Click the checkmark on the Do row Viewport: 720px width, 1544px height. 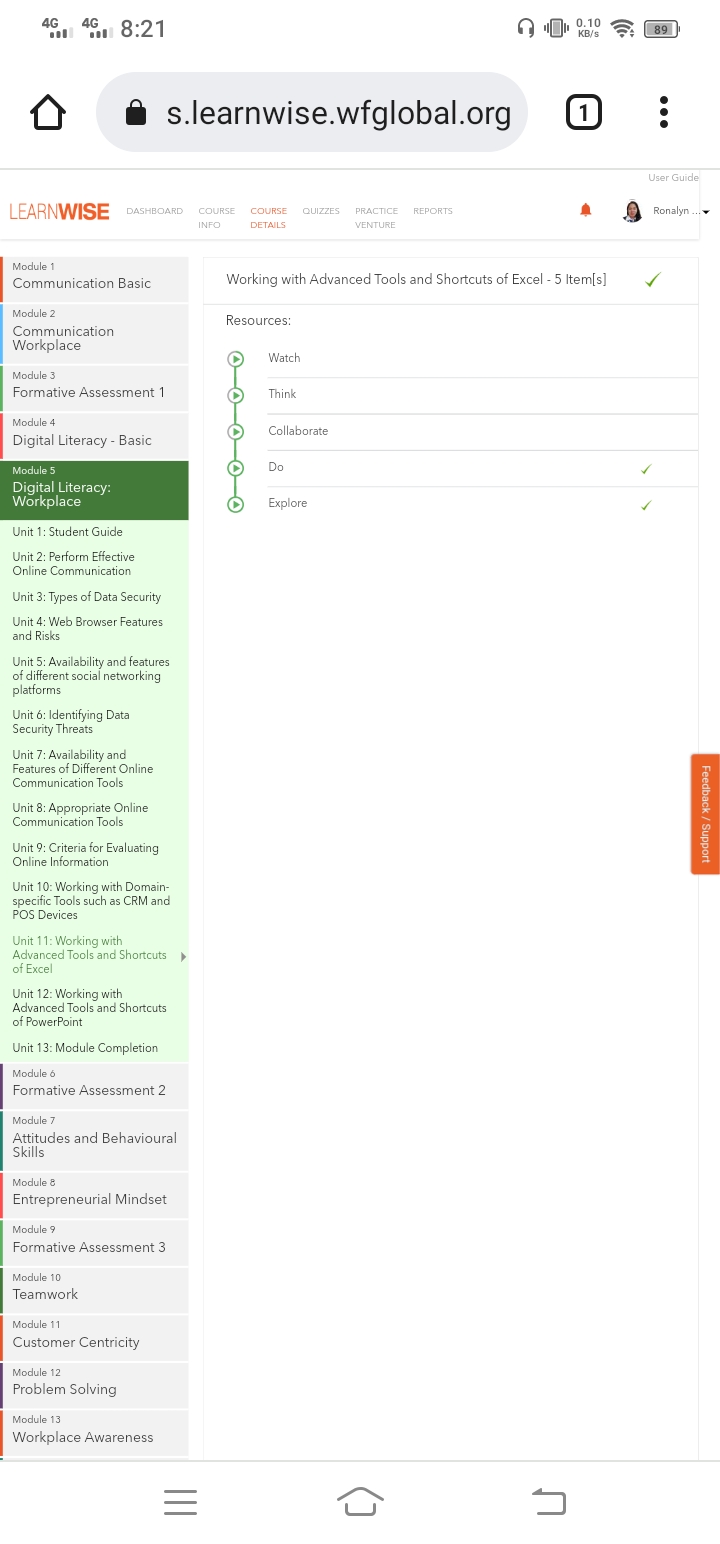point(646,468)
